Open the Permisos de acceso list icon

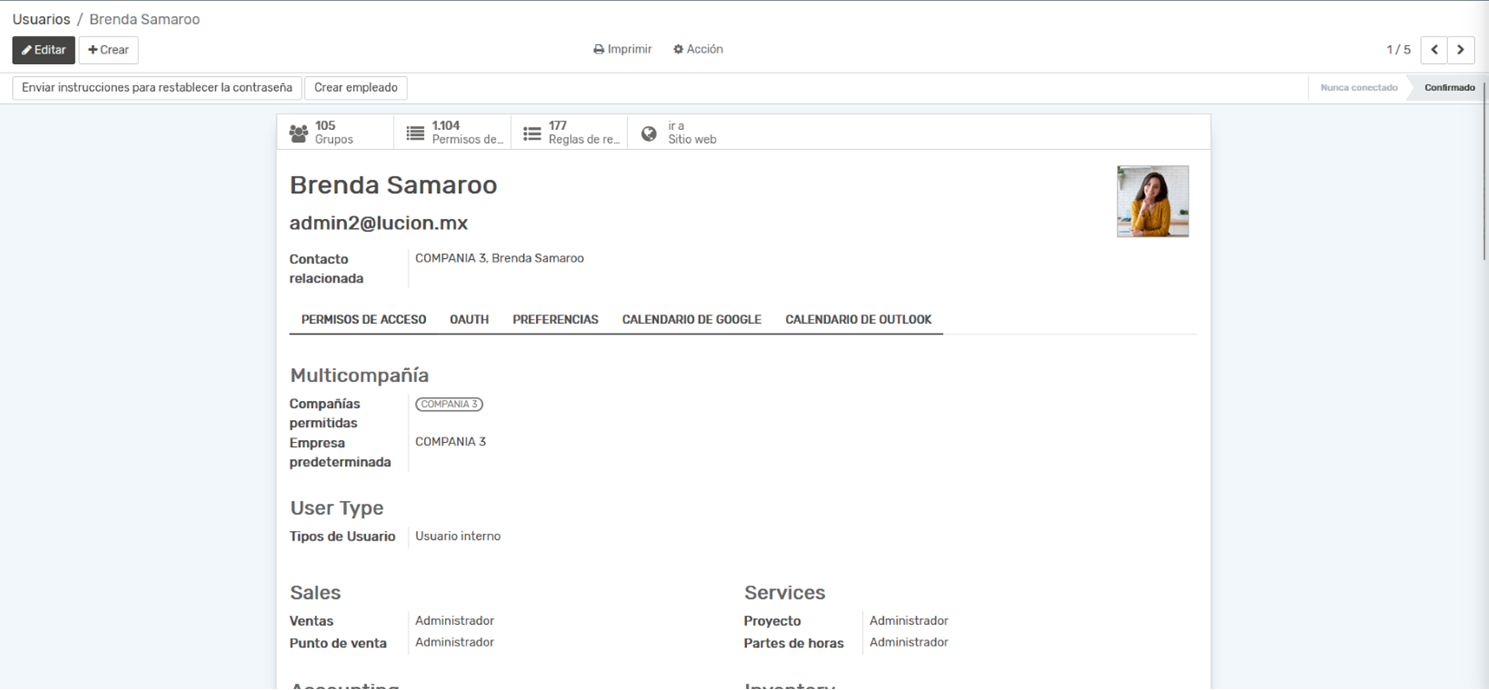(x=415, y=133)
